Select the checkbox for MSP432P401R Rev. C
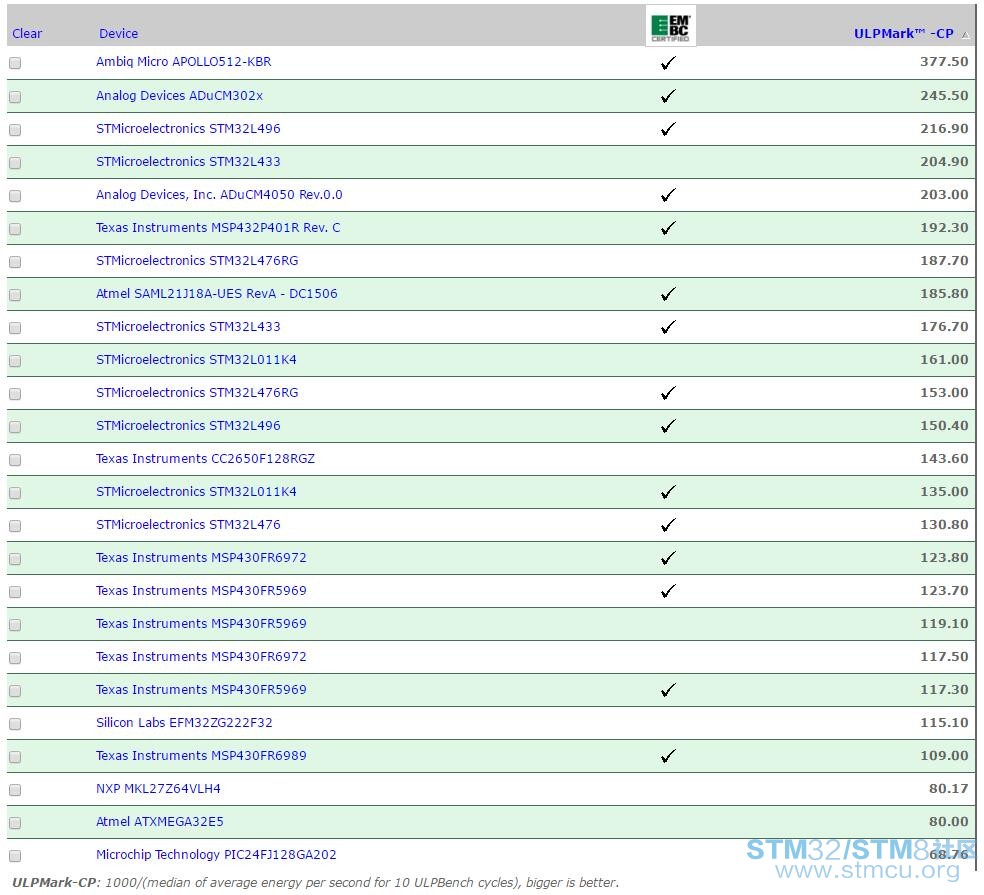Image resolution: width=984 pixels, height=895 pixels. click(x=15, y=228)
